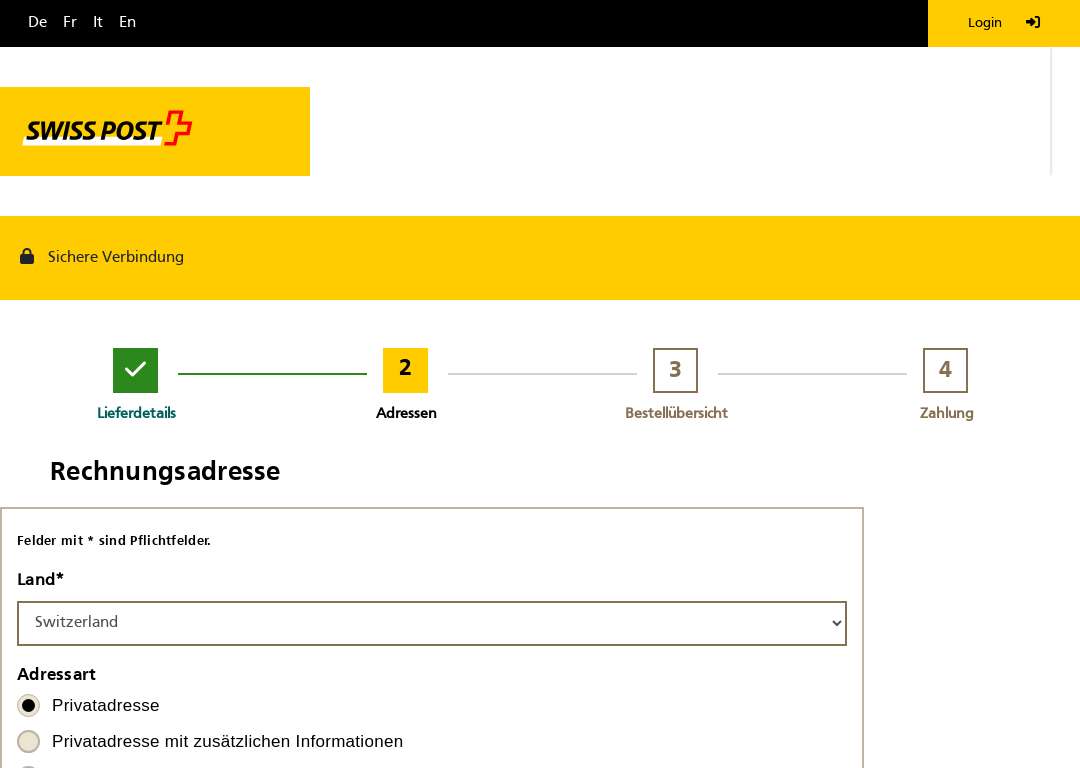Screen dimensions: 1080x768
Task: Open the Swiss Post logo homepage
Action: click(x=108, y=129)
